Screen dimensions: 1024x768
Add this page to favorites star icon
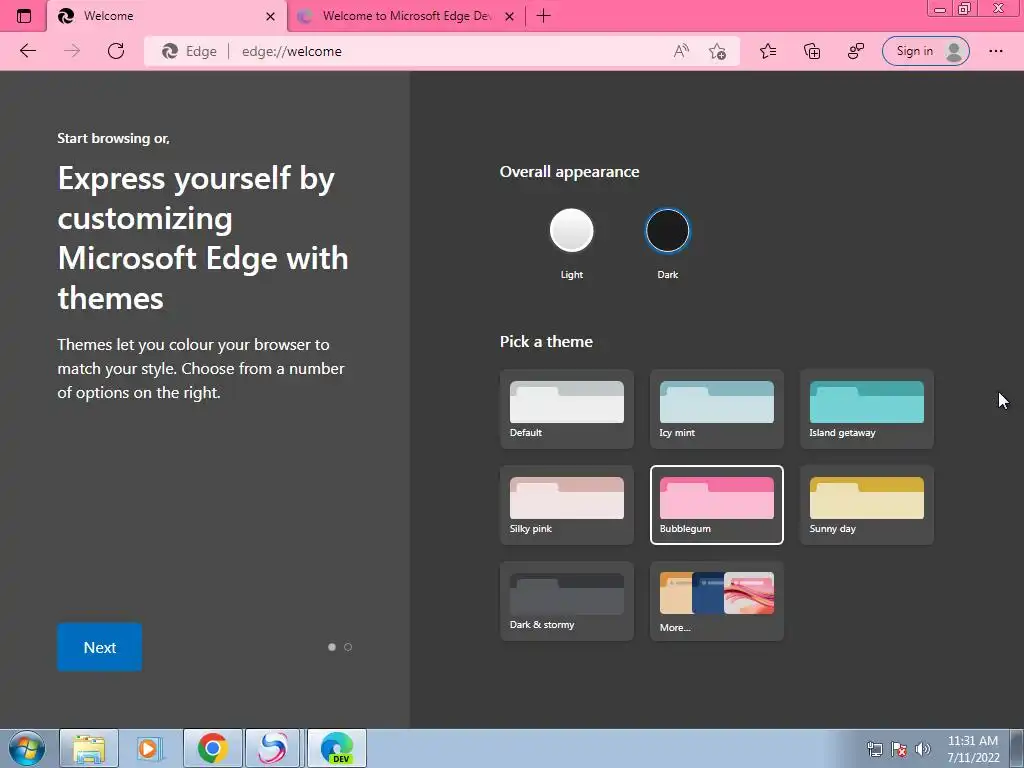coord(718,51)
